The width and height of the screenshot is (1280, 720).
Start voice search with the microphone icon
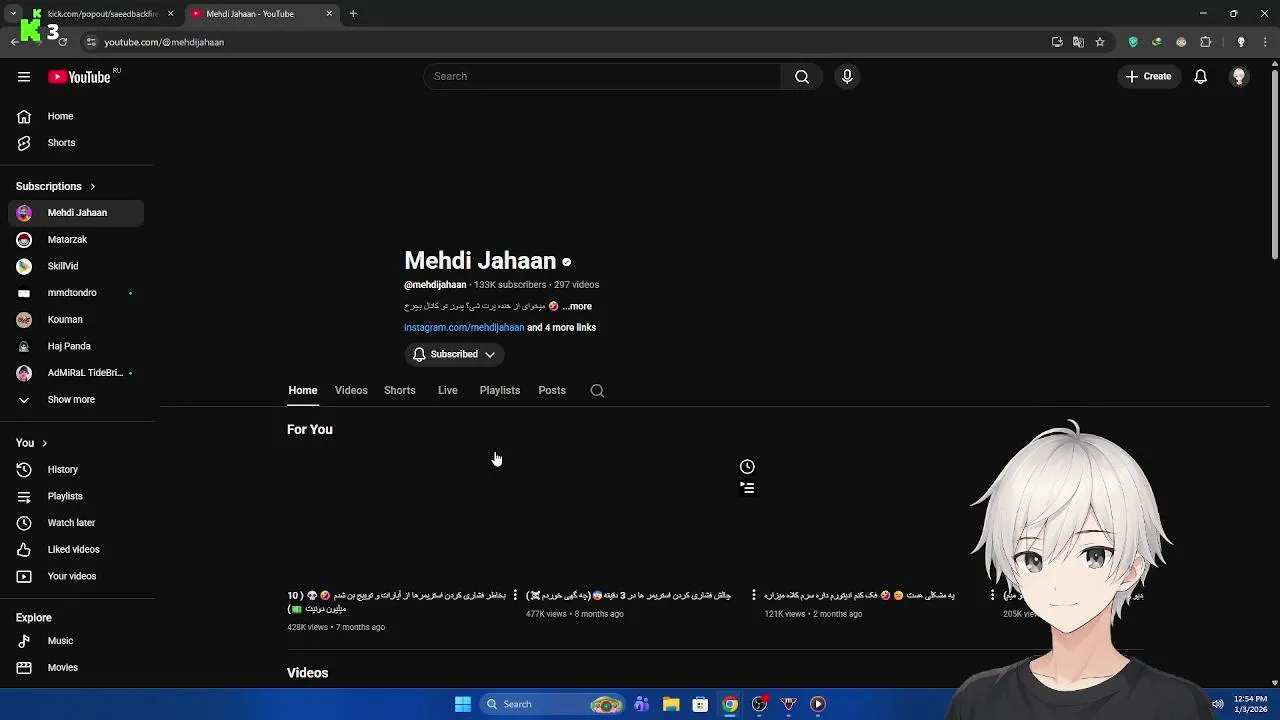(847, 77)
